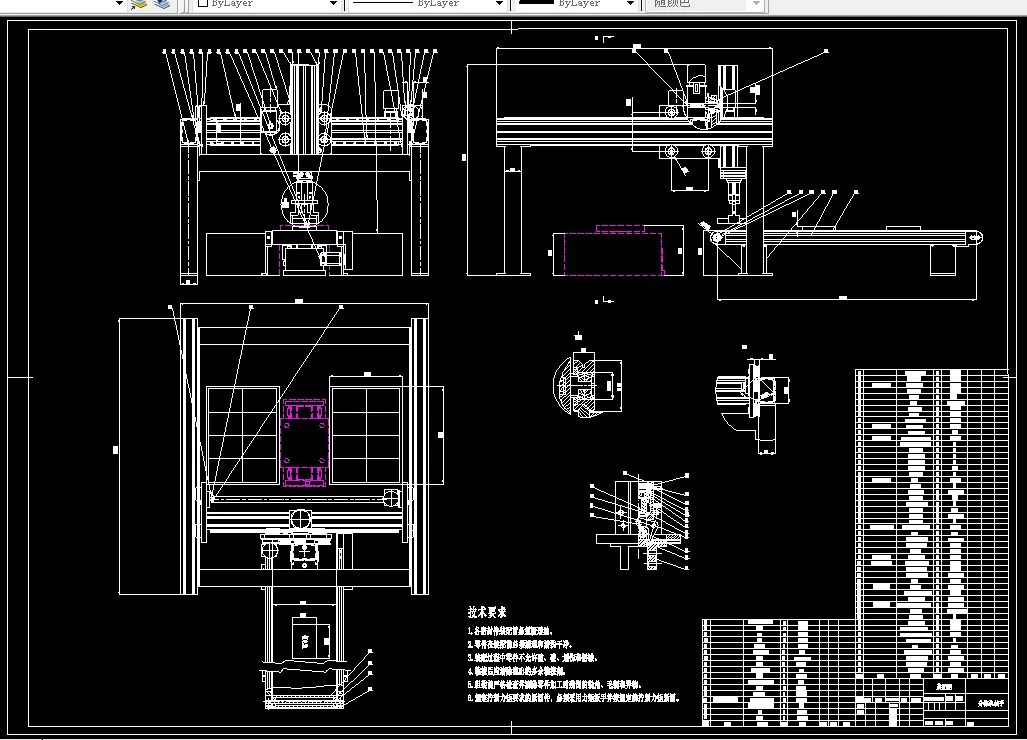Viewport: 1027px width, 740px height.
Task: Click Make Object's Layer Current icon
Action: point(139,4)
